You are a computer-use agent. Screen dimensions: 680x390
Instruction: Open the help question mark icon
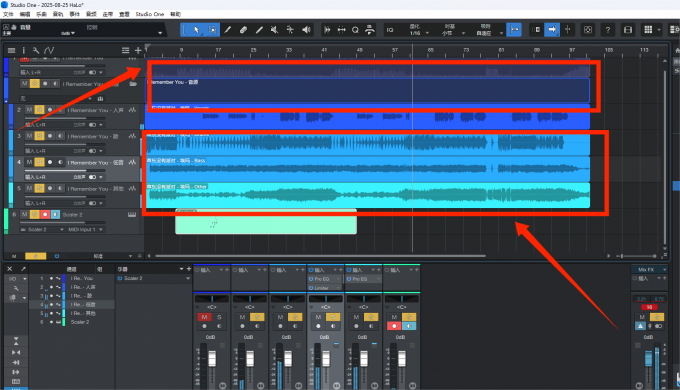coord(608,29)
